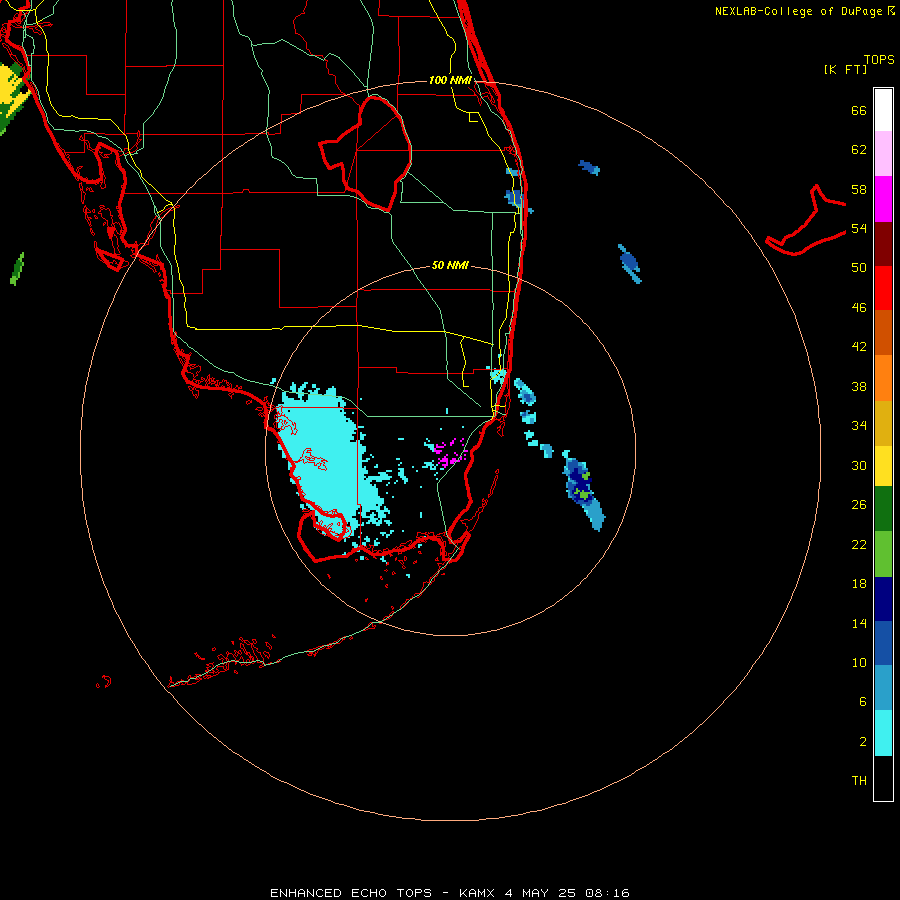Click the 50 NMI range ring label
Image resolution: width=900 pixels, height=900 pixels.
(450, 265)
